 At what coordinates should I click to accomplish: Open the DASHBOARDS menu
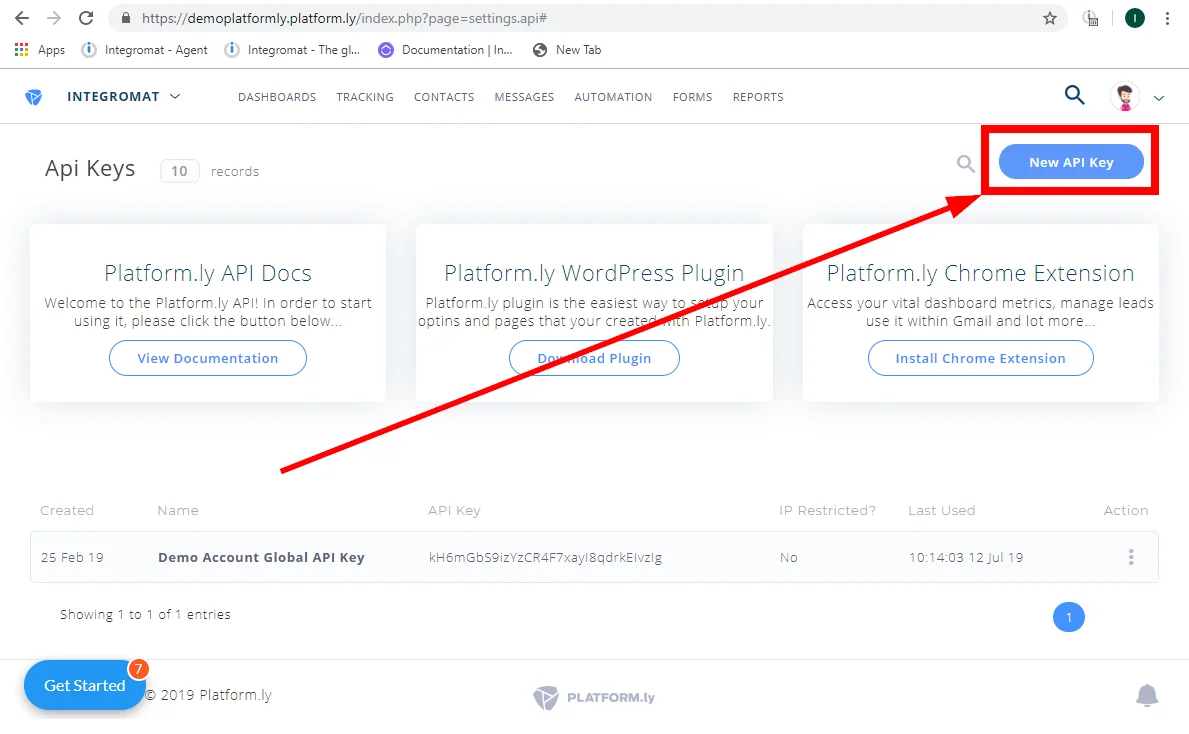coord(277,97)
